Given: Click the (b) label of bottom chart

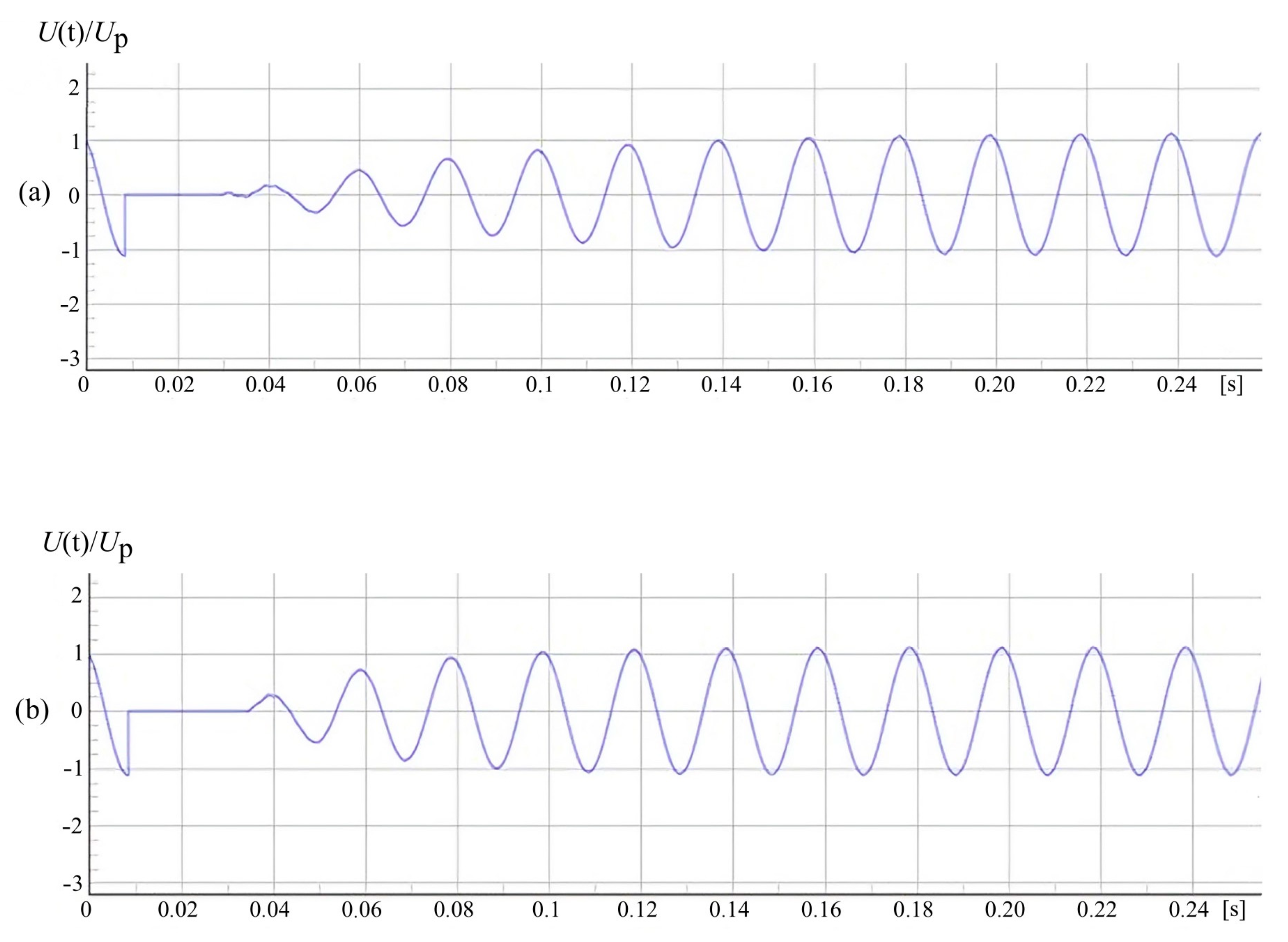Looking at the screenshot, I should point(32,711).
